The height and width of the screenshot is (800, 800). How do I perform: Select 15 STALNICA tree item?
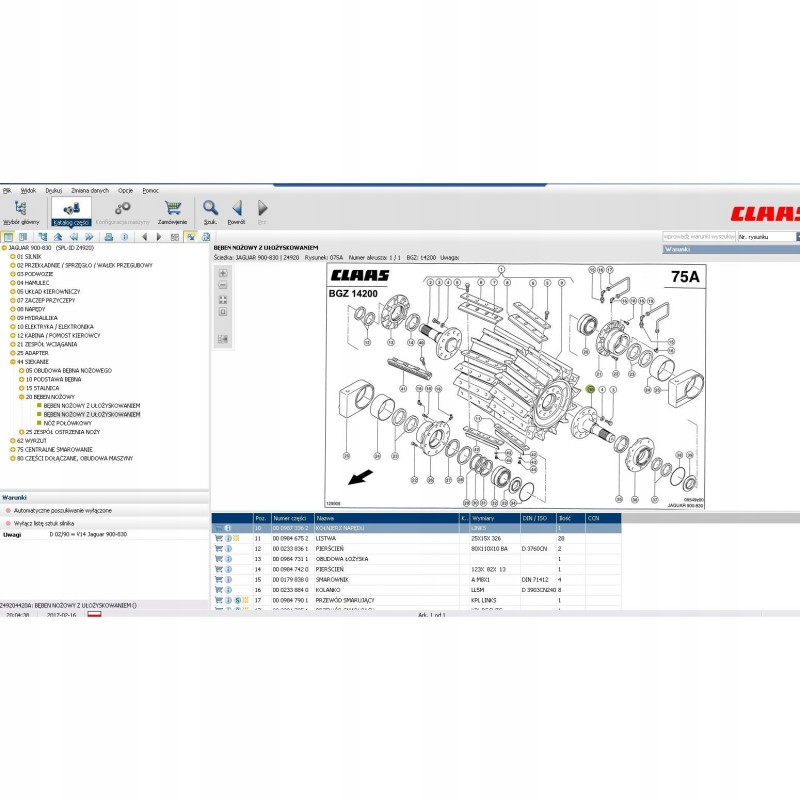click(x=42, y=388)
